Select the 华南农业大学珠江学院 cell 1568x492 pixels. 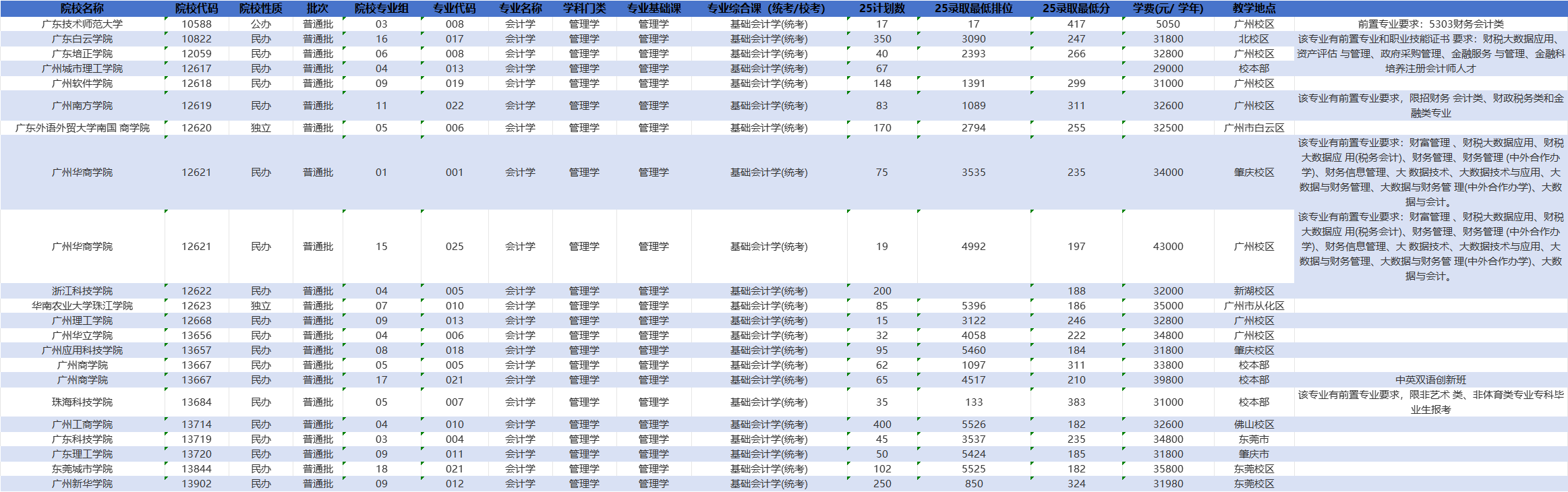82,305
